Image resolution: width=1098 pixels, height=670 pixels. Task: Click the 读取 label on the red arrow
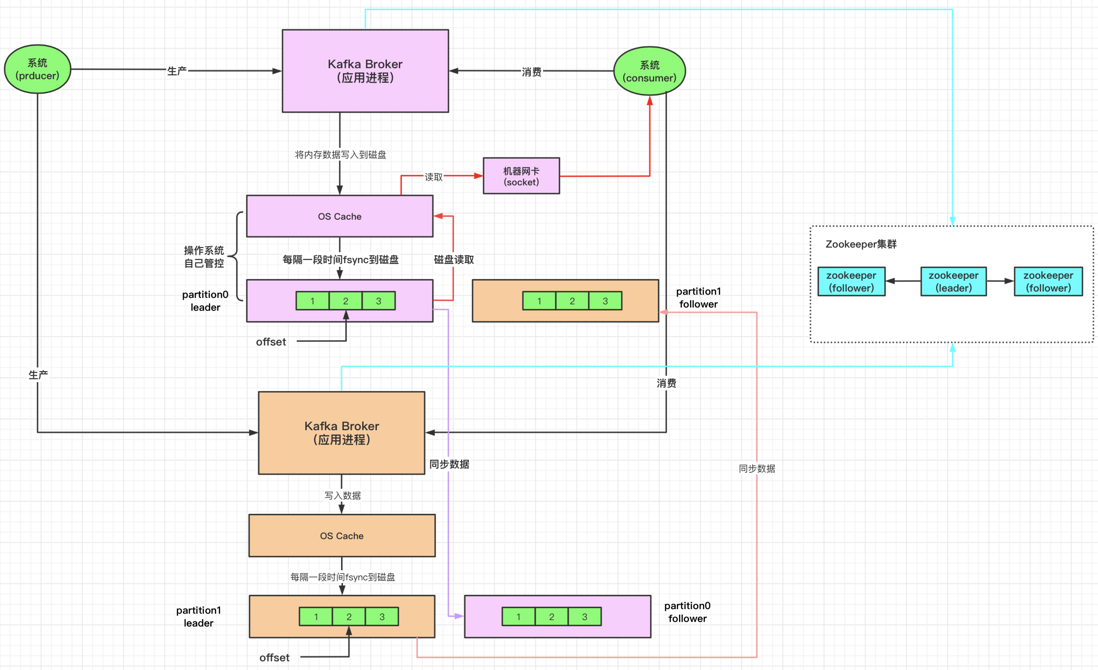433,177
